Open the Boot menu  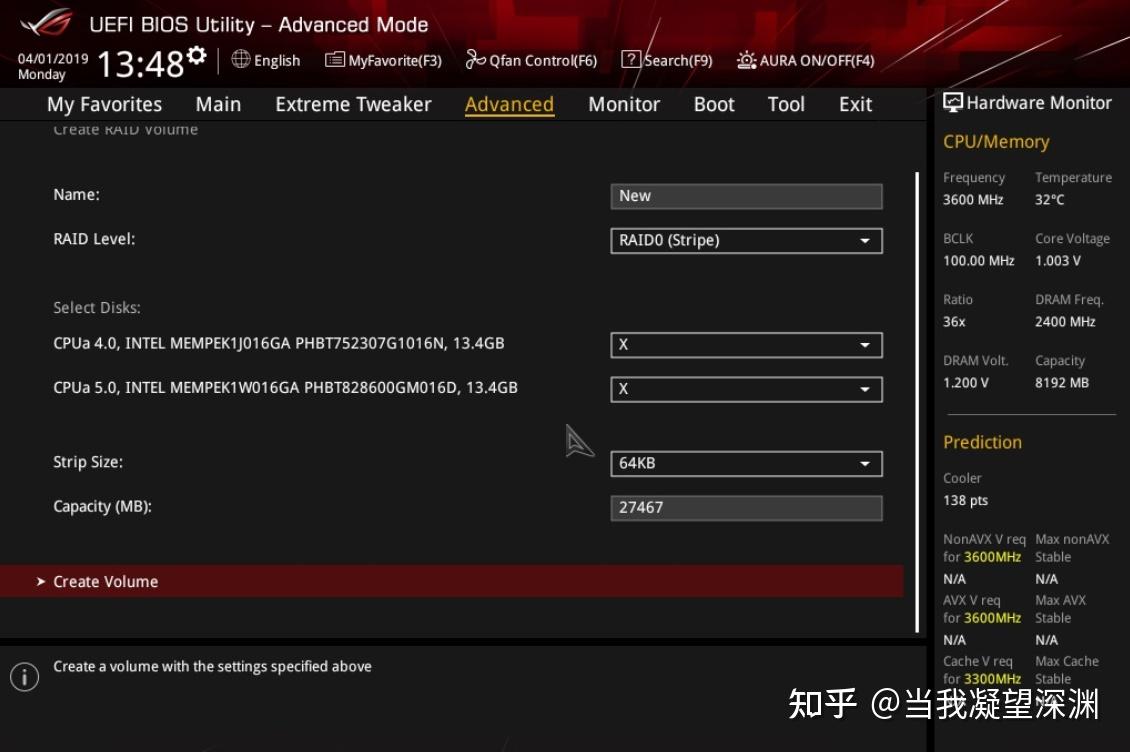tap(713, 104)
